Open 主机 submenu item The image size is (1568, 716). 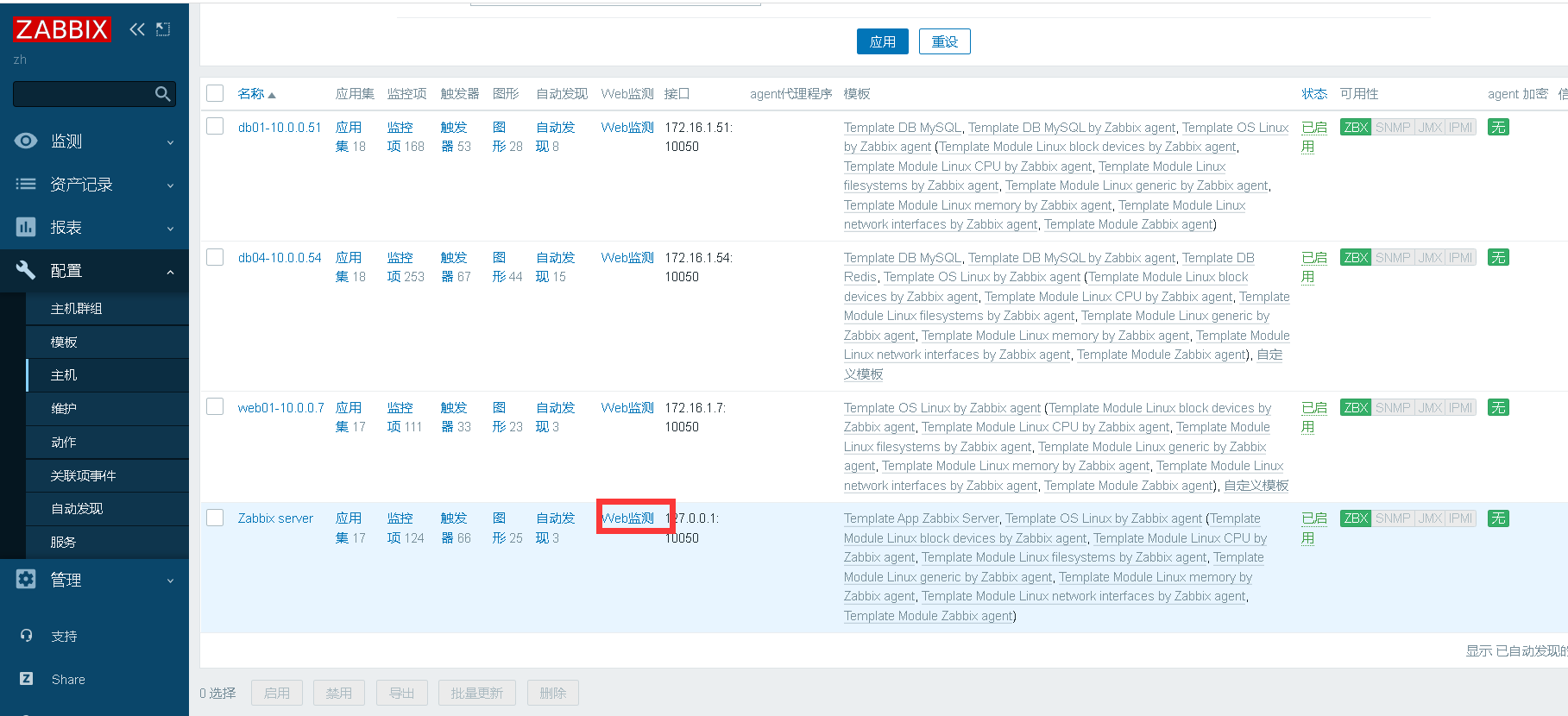[x=107, y=375]
